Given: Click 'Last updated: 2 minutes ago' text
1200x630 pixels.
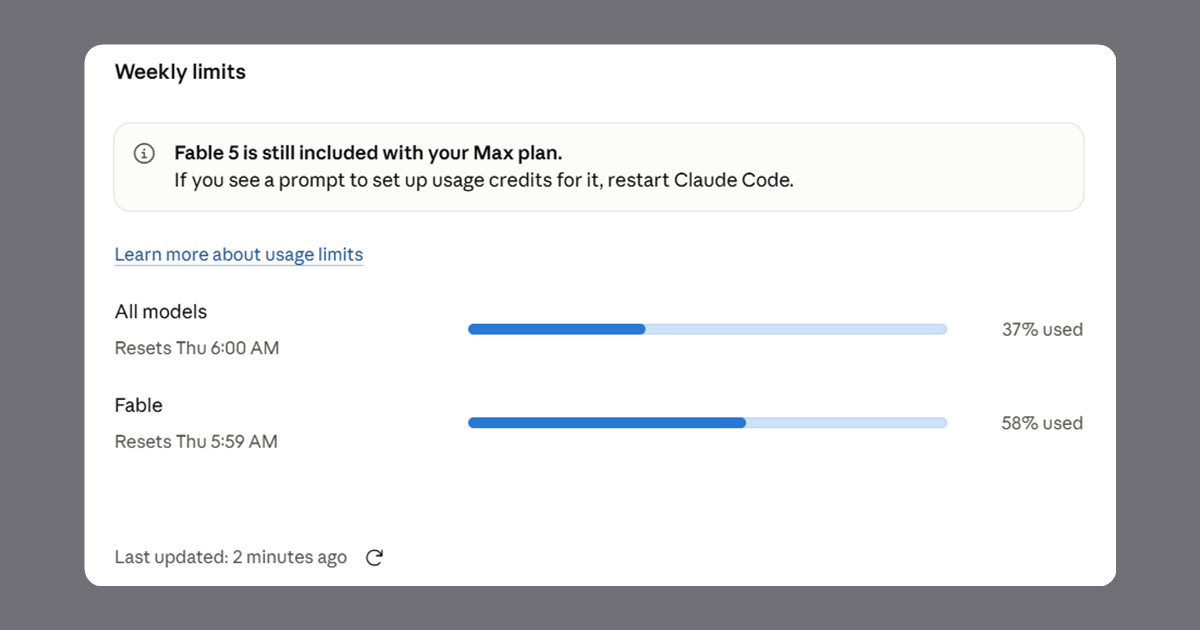Looking at the screenshot, I should tap(231, 557).
